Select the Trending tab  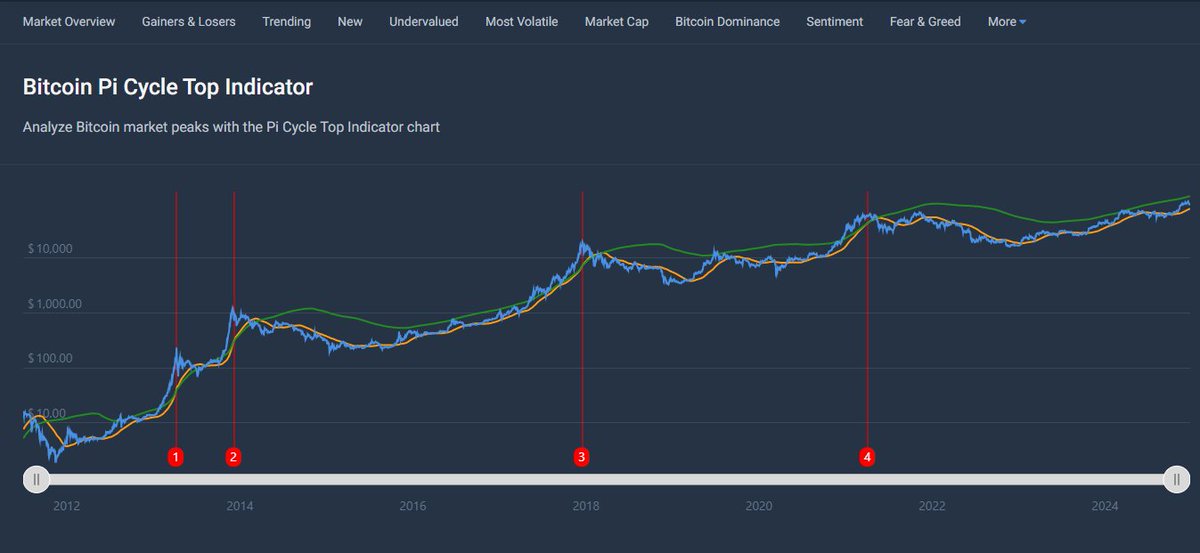287,21
